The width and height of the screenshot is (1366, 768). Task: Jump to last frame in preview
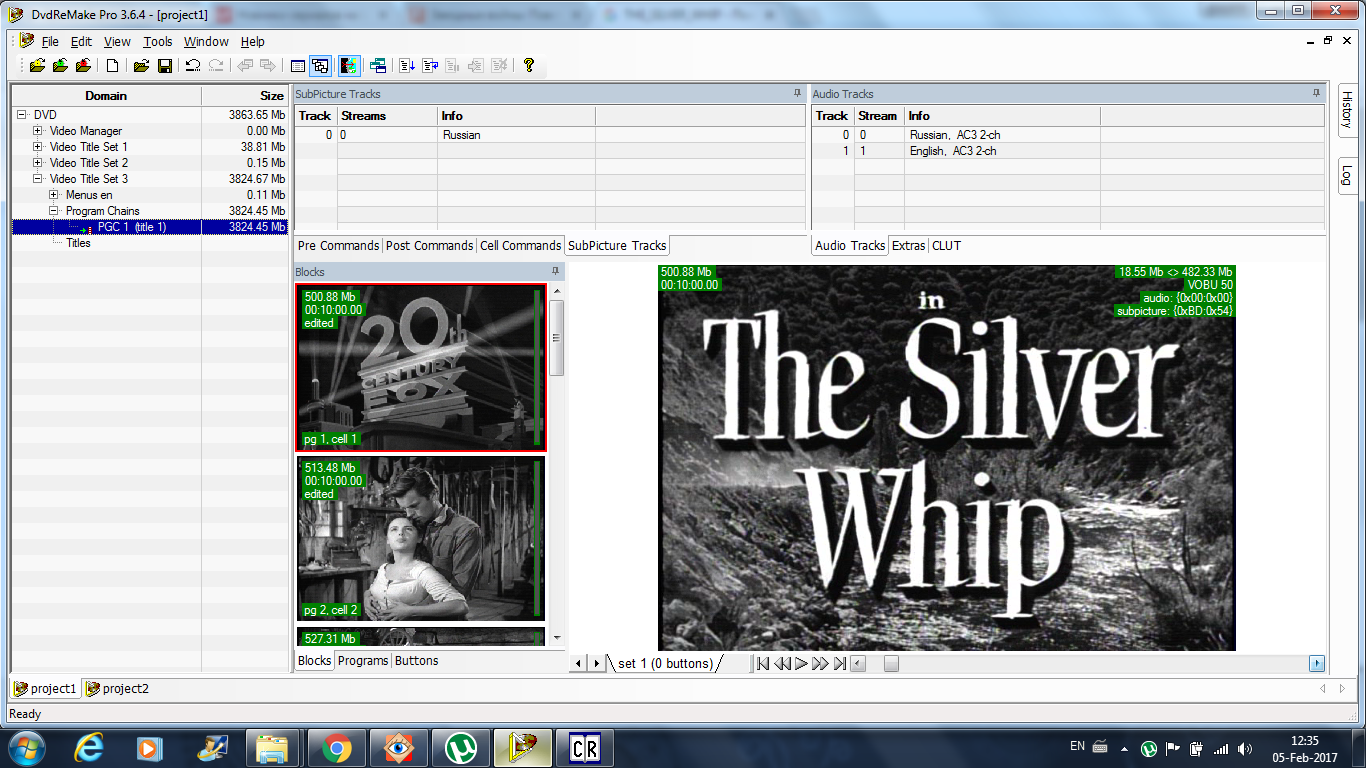840,663
